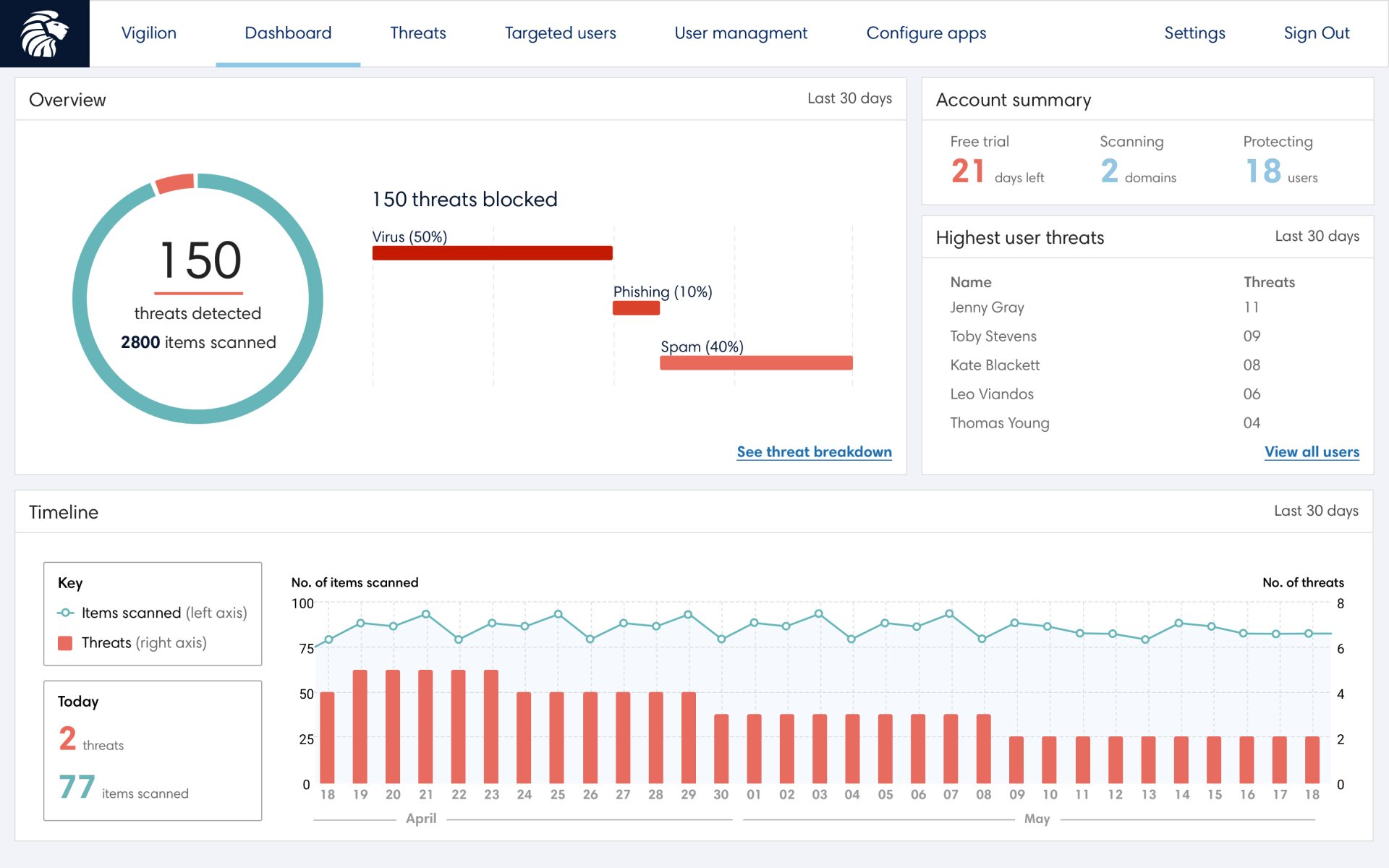Click the May 08 threats bar
Viewport: 1389px width, 868px height.
(983, 749)
